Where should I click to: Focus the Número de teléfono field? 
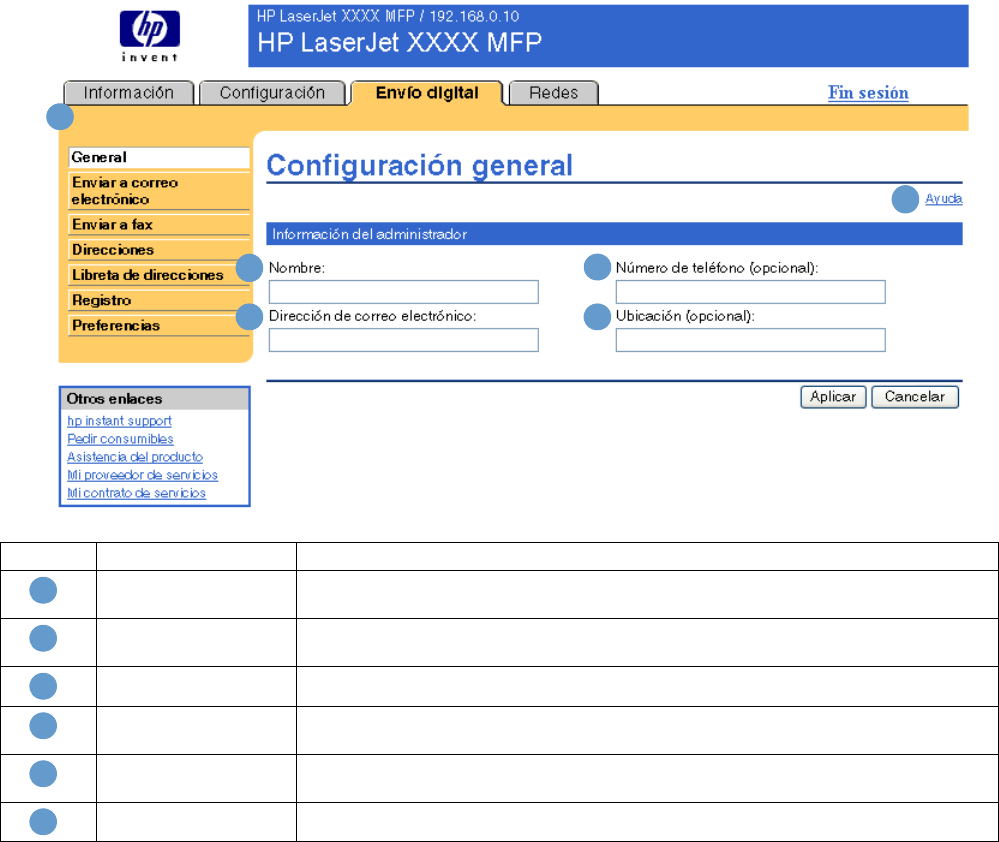tap(751, 292)
